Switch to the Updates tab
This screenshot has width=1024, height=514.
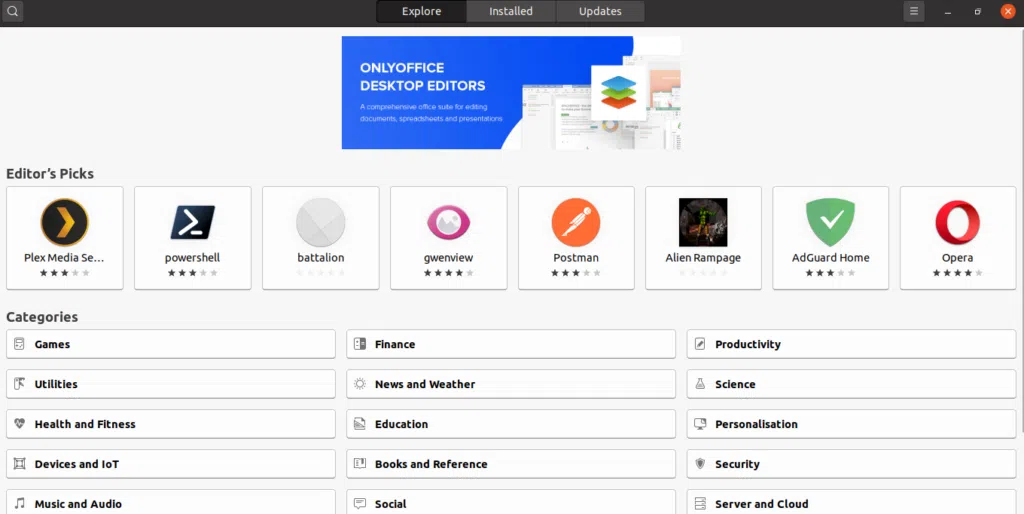600,11
